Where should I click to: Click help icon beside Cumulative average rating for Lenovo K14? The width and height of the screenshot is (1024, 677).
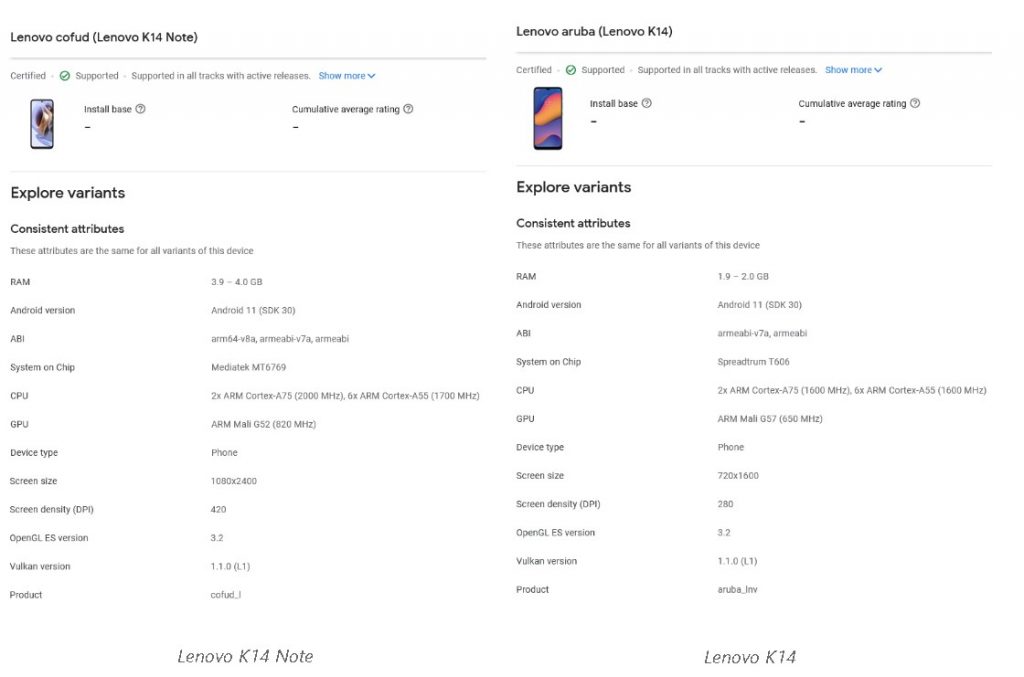[915, 103]
